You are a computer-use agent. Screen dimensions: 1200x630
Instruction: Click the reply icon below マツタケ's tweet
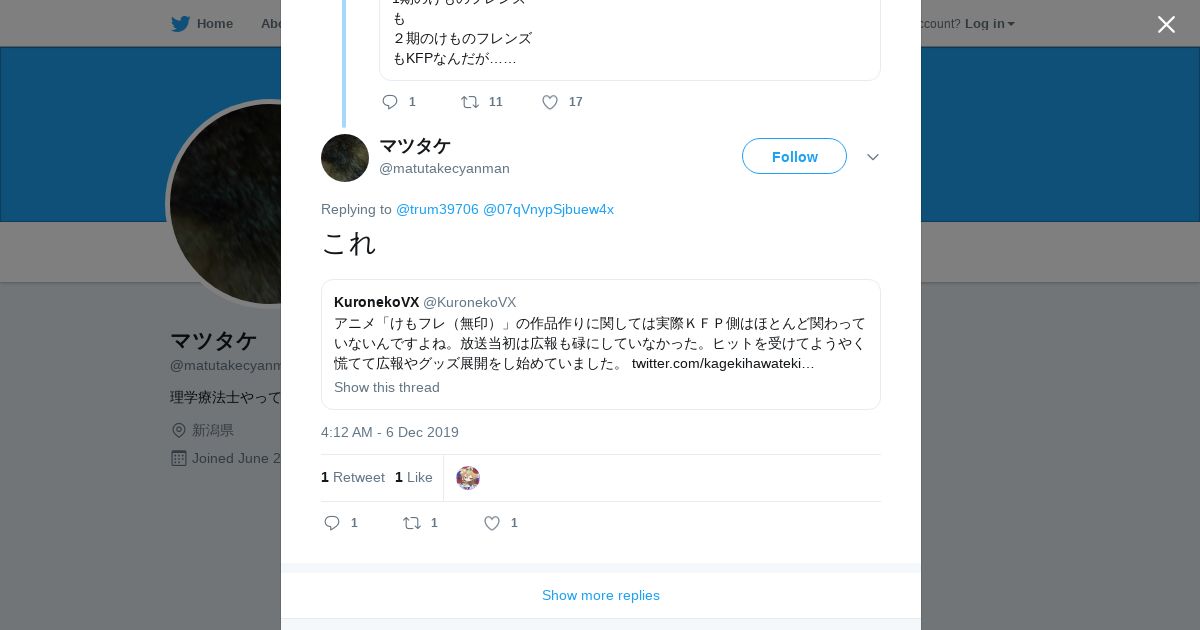[332, 523]
